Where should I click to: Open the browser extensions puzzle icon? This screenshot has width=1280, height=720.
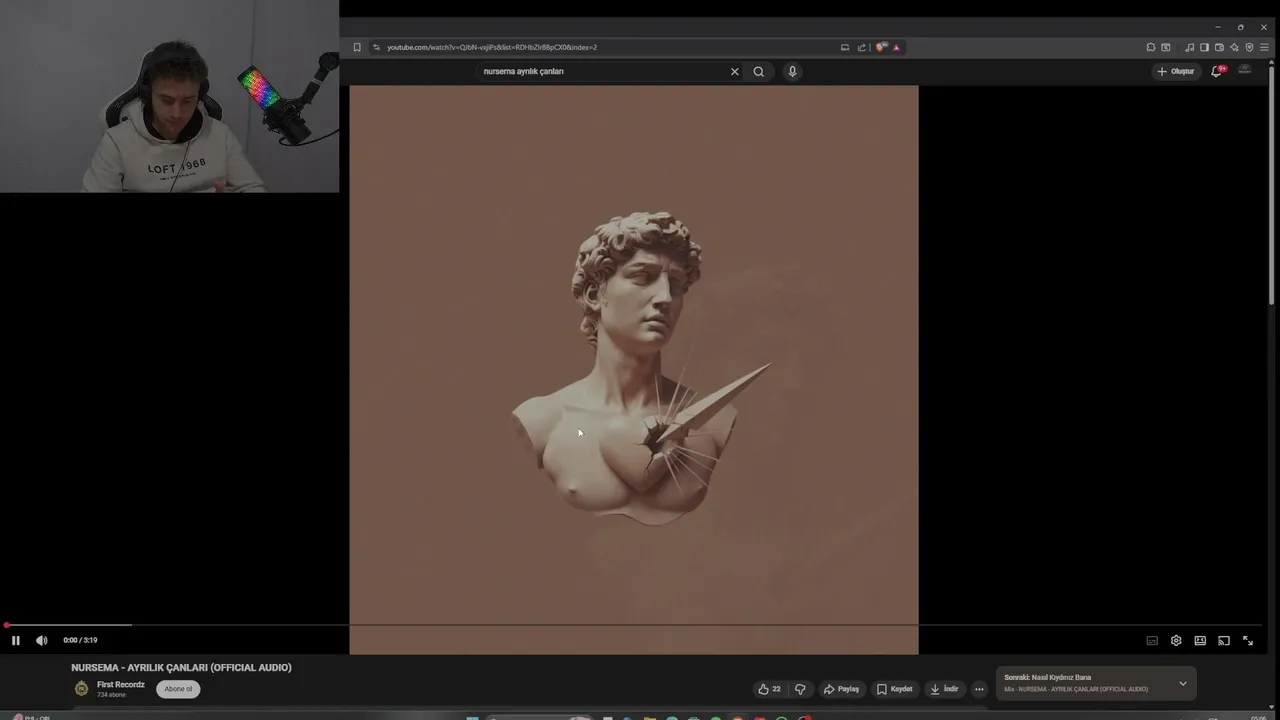click(1150, 47)
